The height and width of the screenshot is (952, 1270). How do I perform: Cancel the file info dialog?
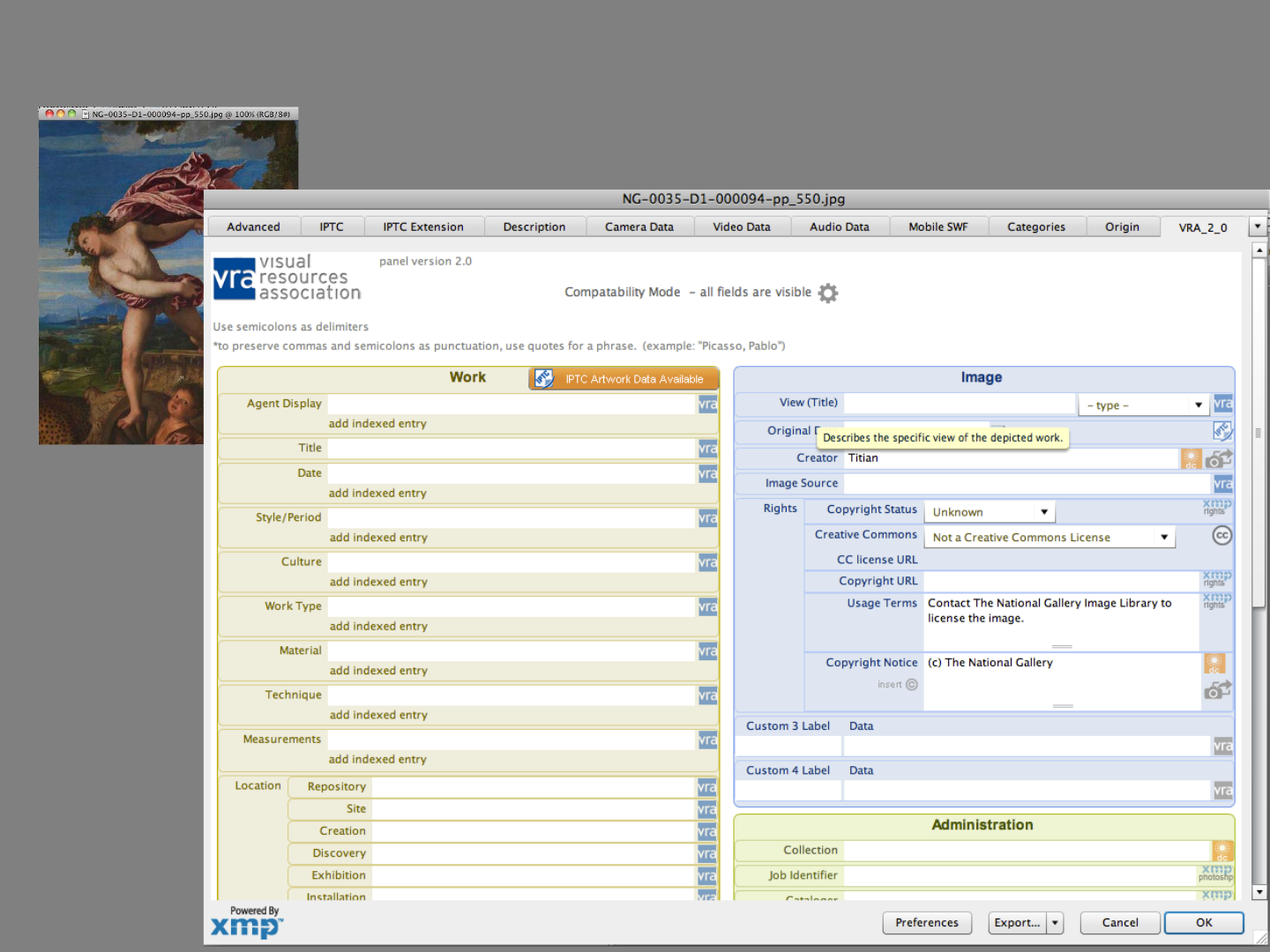[x=1120, y=923]
